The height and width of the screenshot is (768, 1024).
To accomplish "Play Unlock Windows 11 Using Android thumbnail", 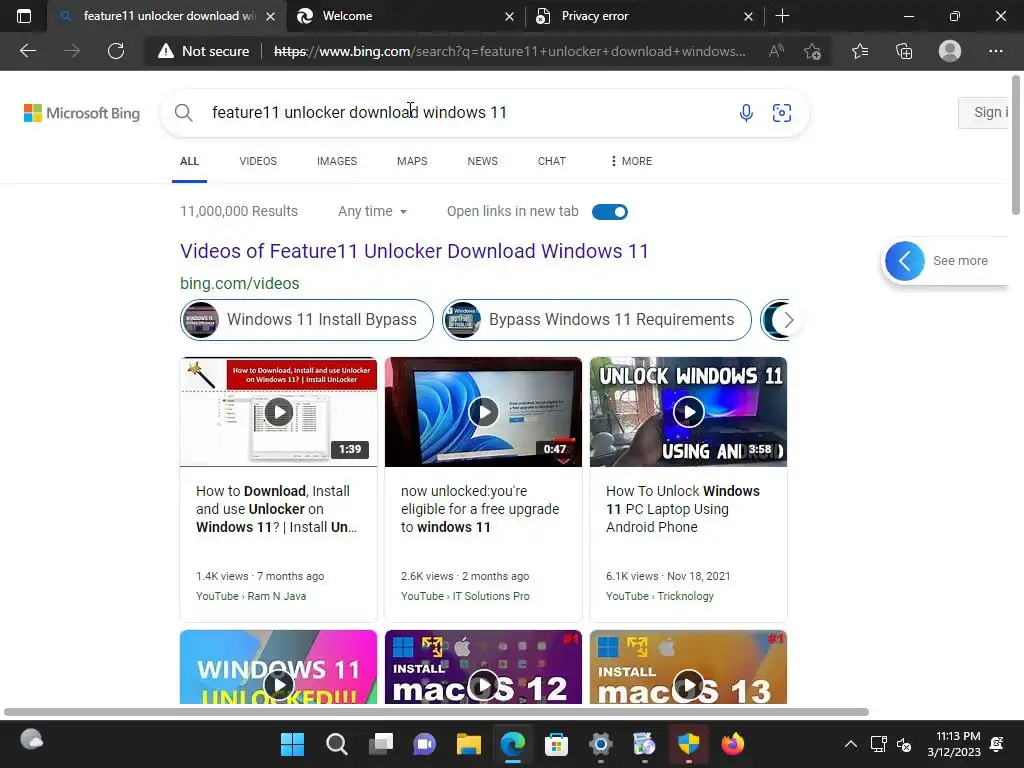I will click(688, 411).
